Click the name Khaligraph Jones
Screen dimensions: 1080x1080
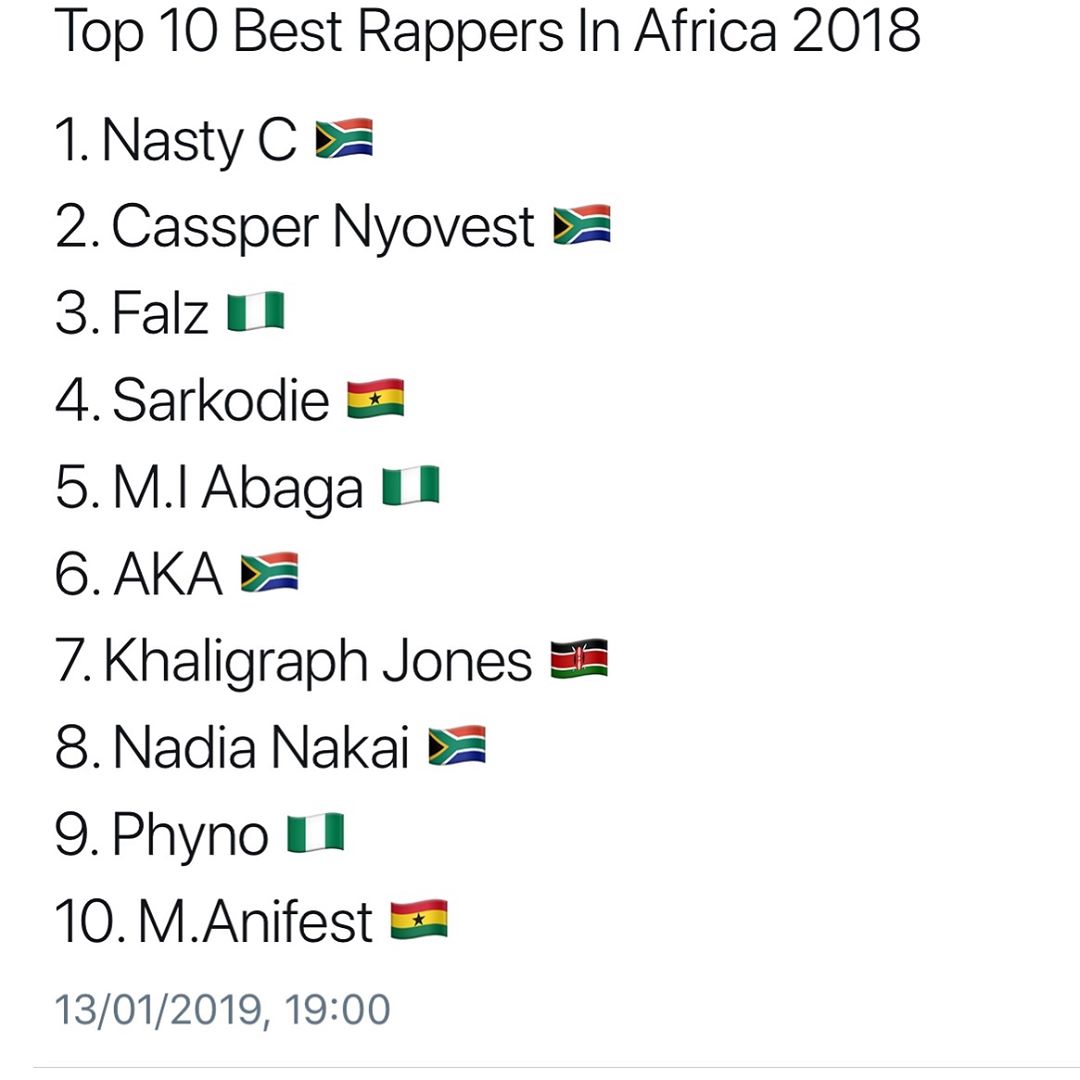pos(318,661)
